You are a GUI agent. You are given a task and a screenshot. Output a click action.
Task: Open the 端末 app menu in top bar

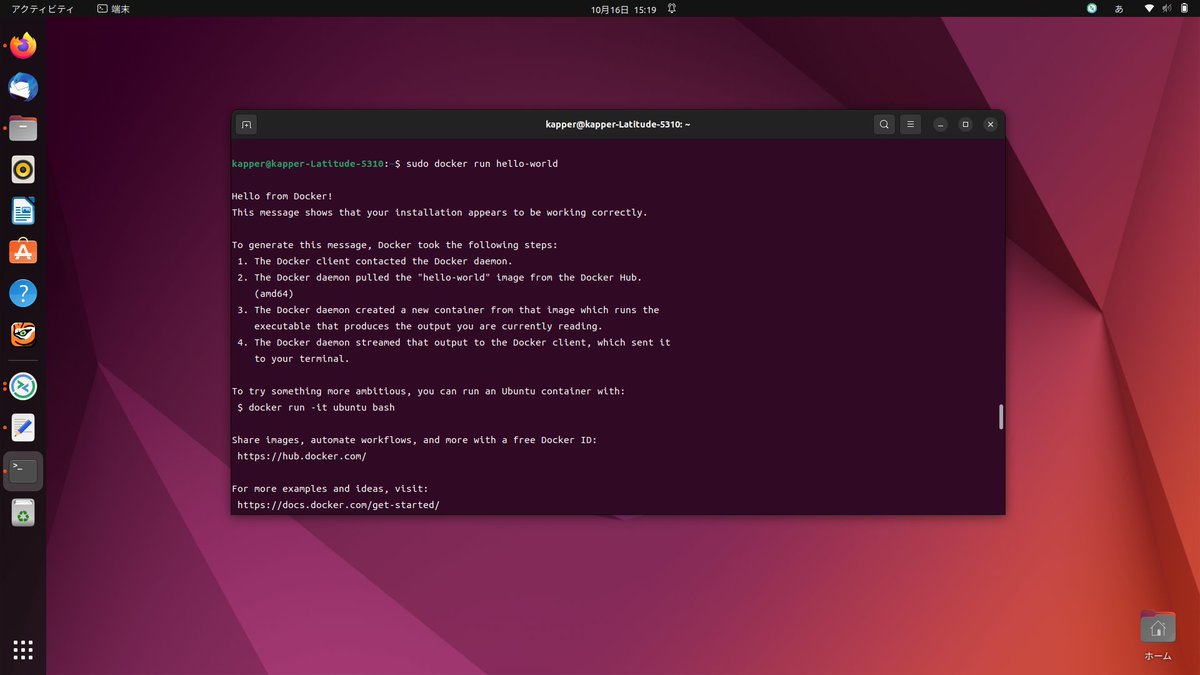point(113,8)
